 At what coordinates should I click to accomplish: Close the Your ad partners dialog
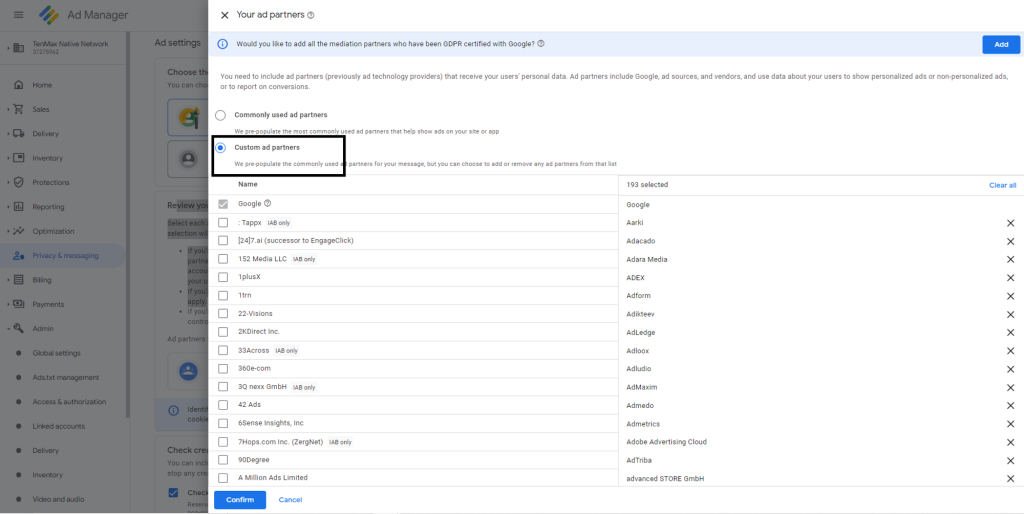[225, 15]
